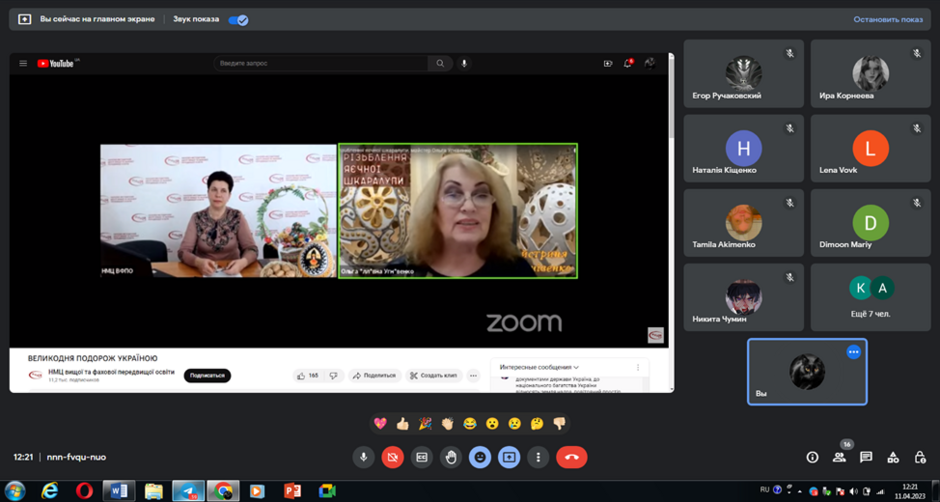Dislike the YouTube video
The image size is (940, 502).
point(333,375)
